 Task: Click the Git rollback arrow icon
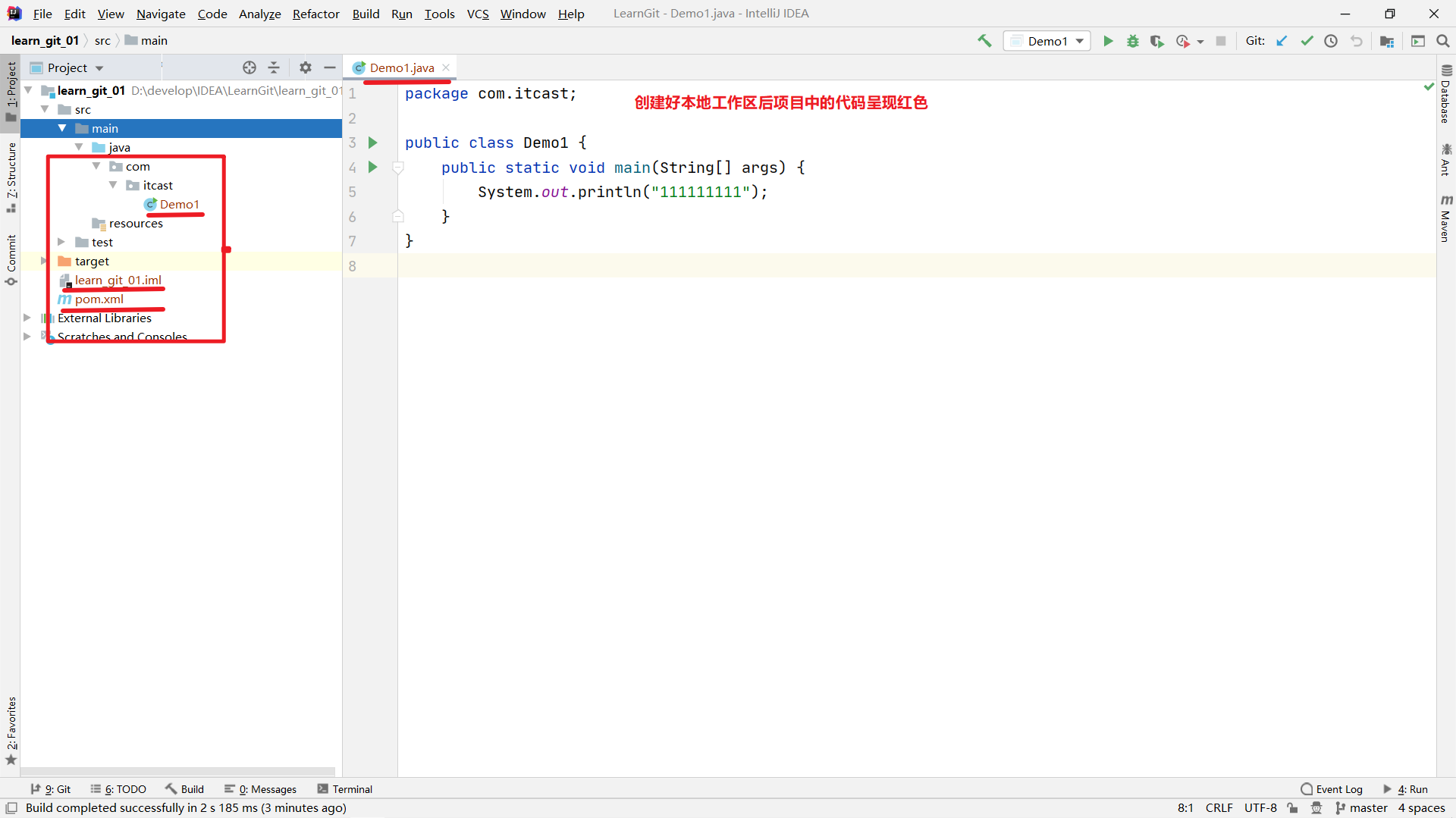click(x=1356, y=41)
